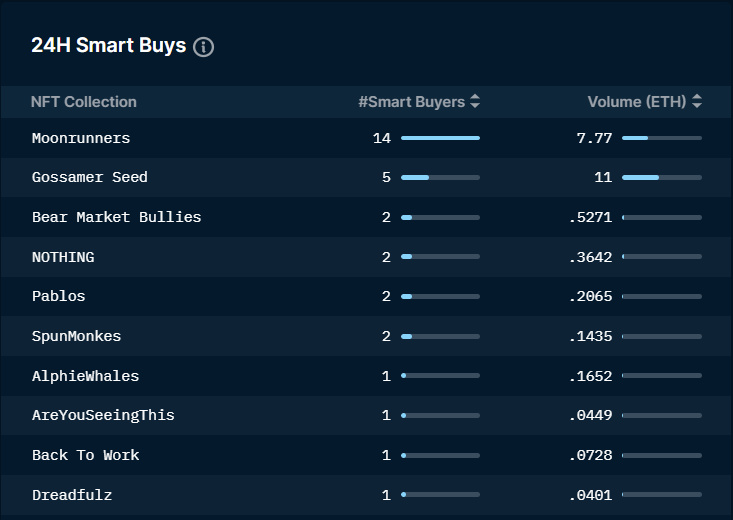Image resolution: width=733 pixels, height=520 pixels.
Task: Click the 24H Smart Buys title
Action: coord(108,45)
